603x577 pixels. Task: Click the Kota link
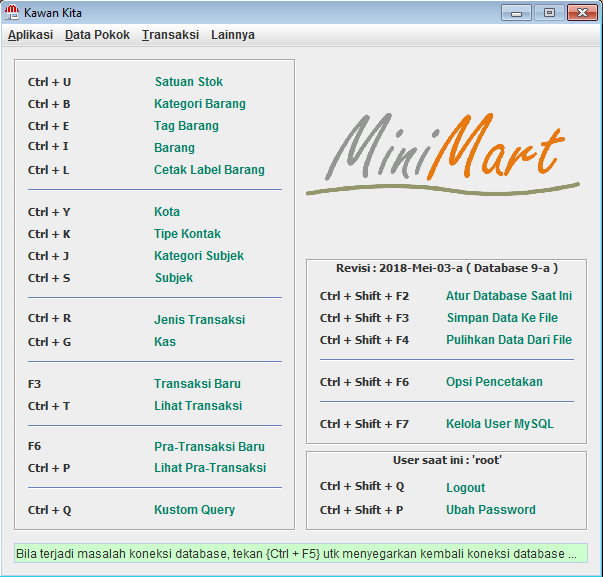[x=167, y=212]
